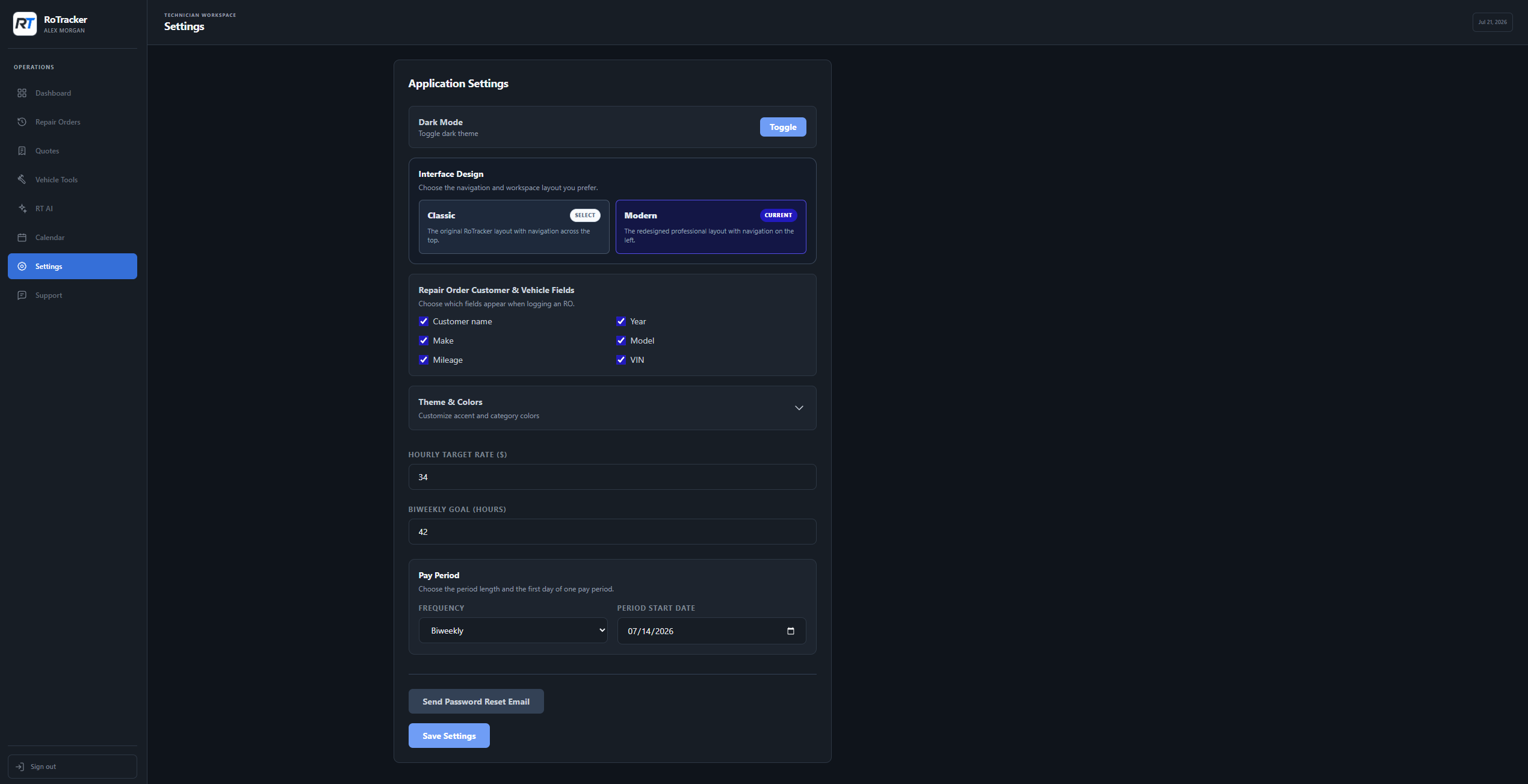Image resolution: width=1528 pixels, height=784 pixels.
Task: Click the Save Settings button
Action: (449, 736)
